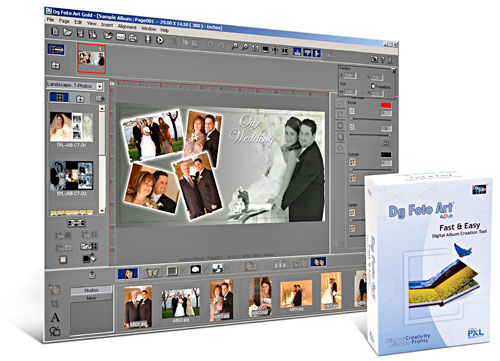Screen dimensions: 500x361
Task: Click the Save disk toolbar icon
Action: pyautogui.click(x=80, y=33)
